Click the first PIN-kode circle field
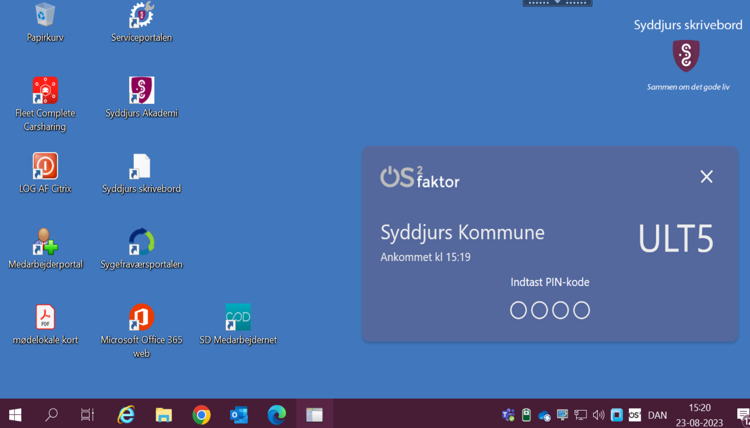 (518, 310)
